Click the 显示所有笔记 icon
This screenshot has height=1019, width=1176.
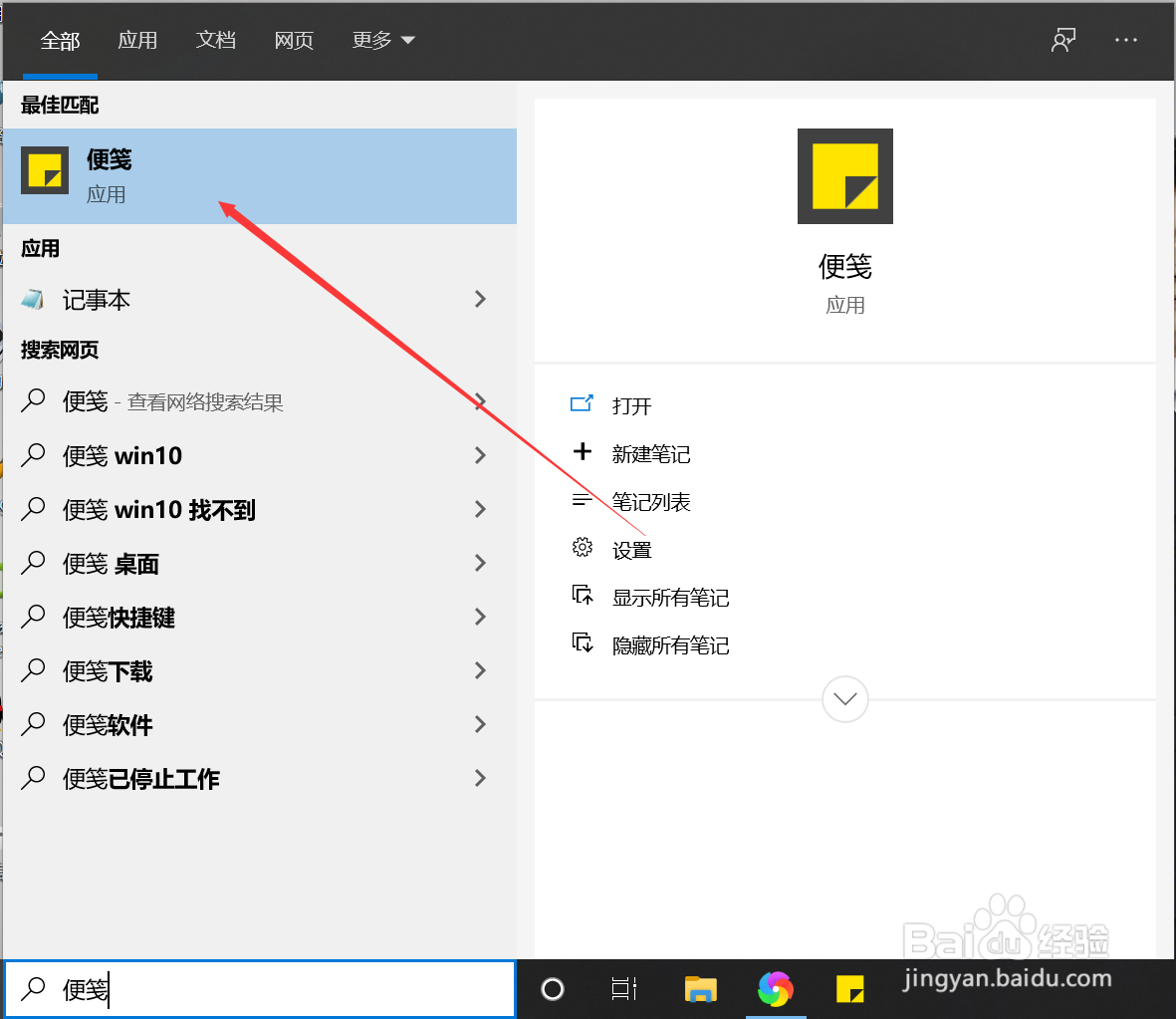(583, 596)
